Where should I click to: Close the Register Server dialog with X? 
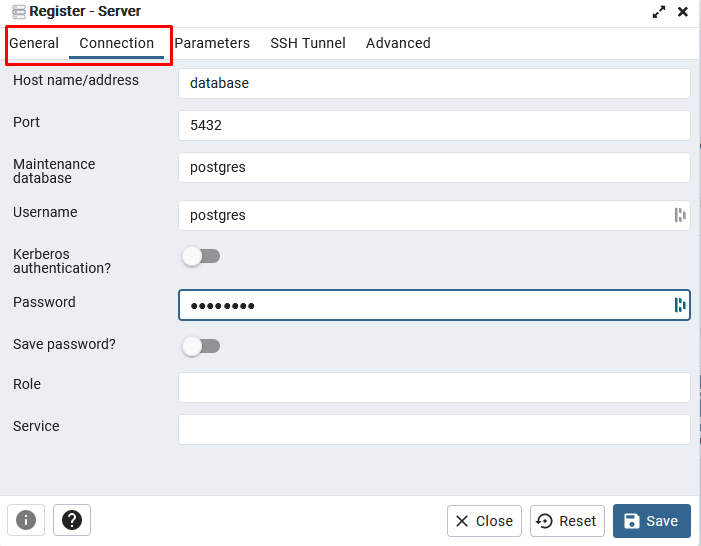pos(683,12)
